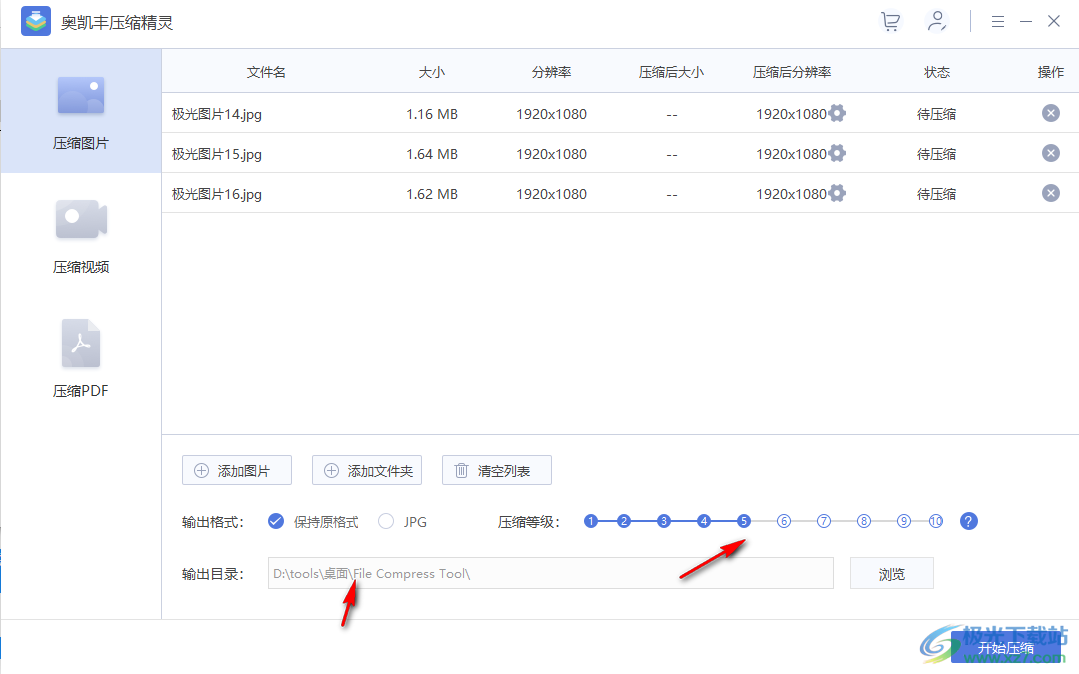Set compression level to 3
This screenshot has height=674, width=1079.
(x=663, y=521)
